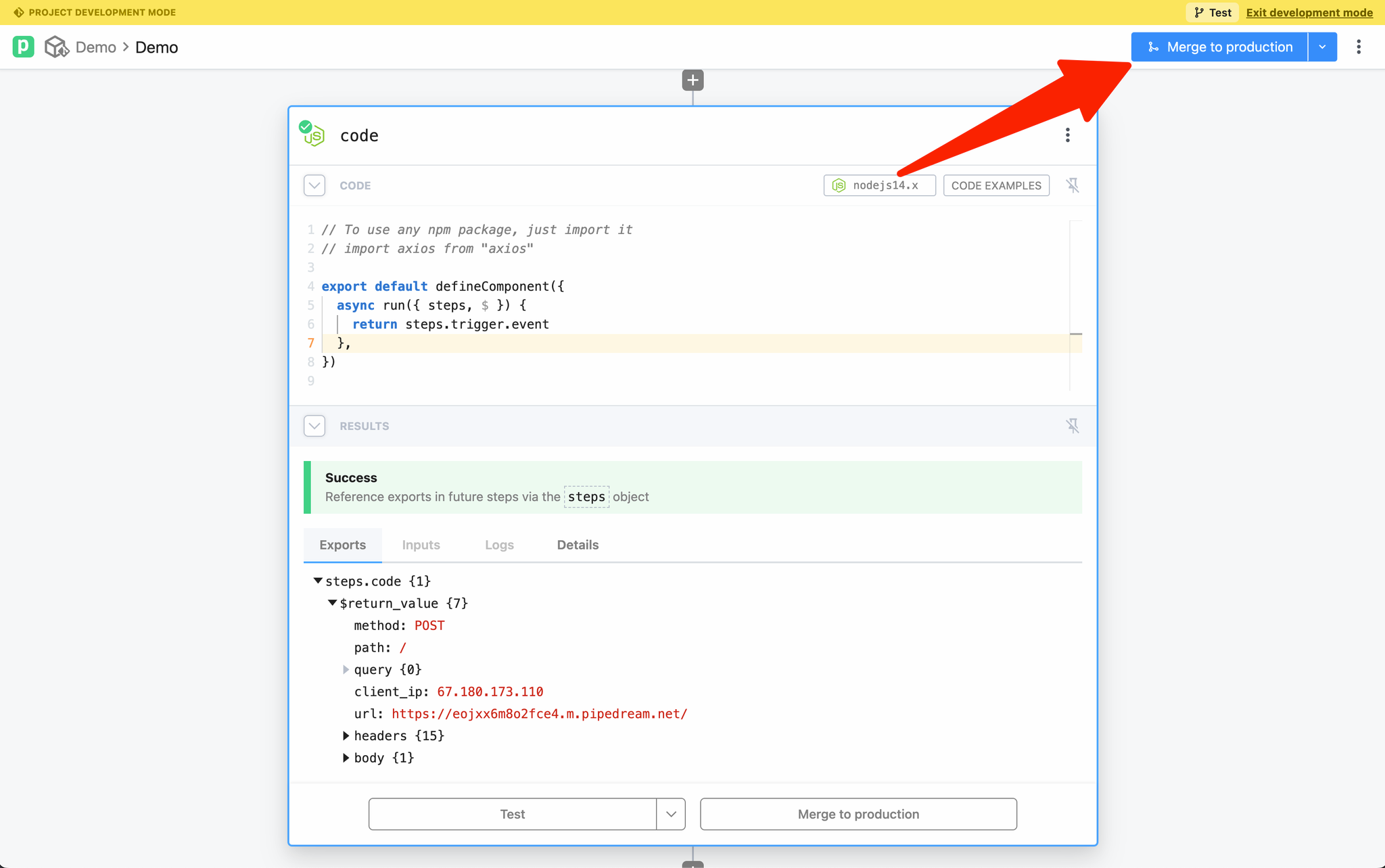Open the code step's three-dot menu

[x=1067, y=135]
